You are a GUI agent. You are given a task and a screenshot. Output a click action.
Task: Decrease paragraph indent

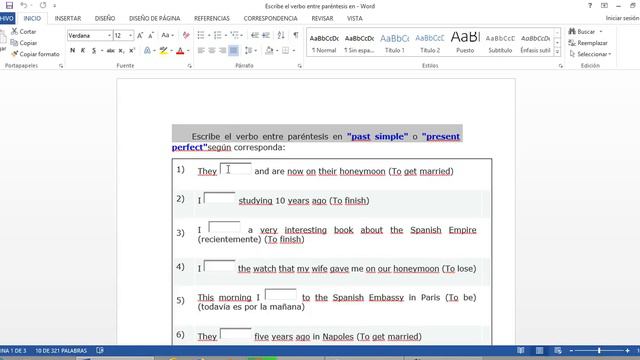(255, 36)
